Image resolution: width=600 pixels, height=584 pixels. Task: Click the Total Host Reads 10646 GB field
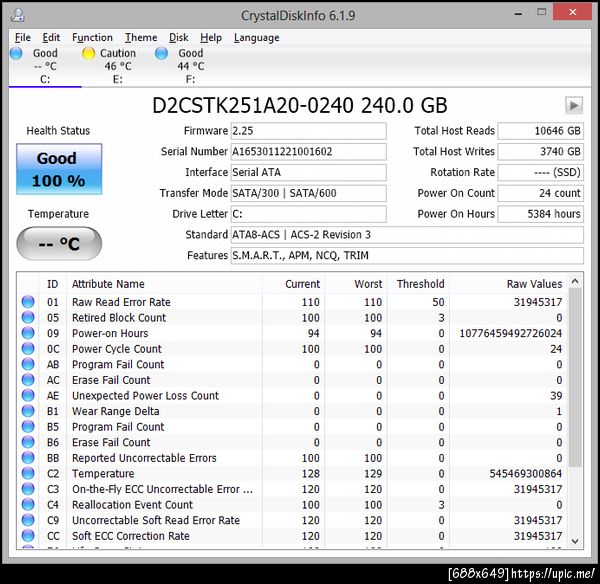point(541,131)
